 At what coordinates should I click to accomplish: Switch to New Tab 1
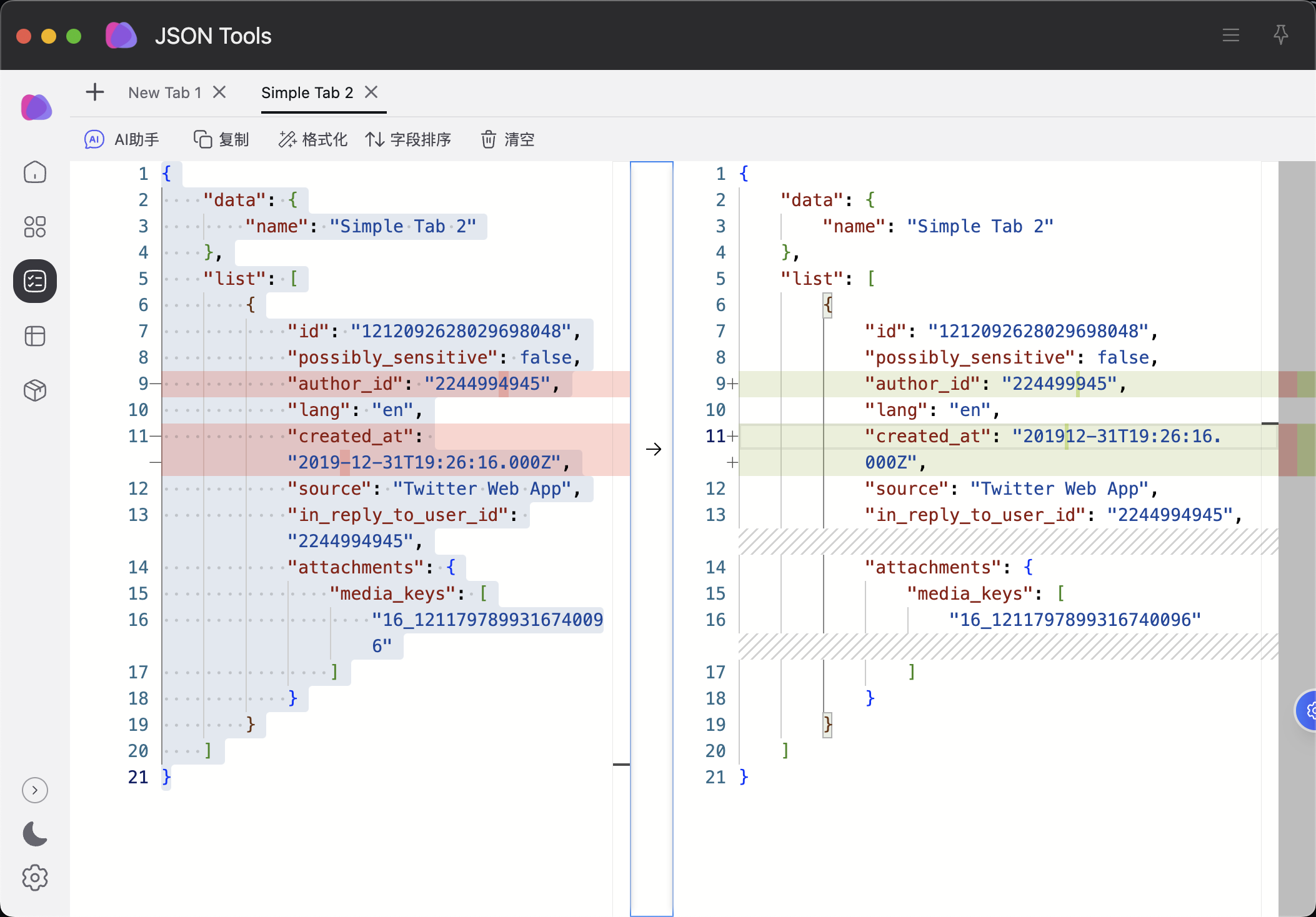164,92
